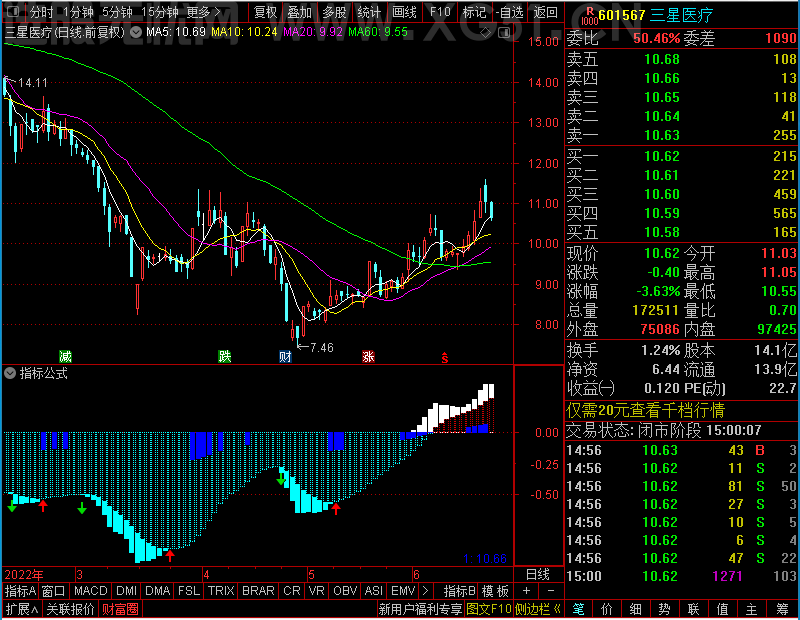Click the blue 财 event marker

(x=285, y=356)
